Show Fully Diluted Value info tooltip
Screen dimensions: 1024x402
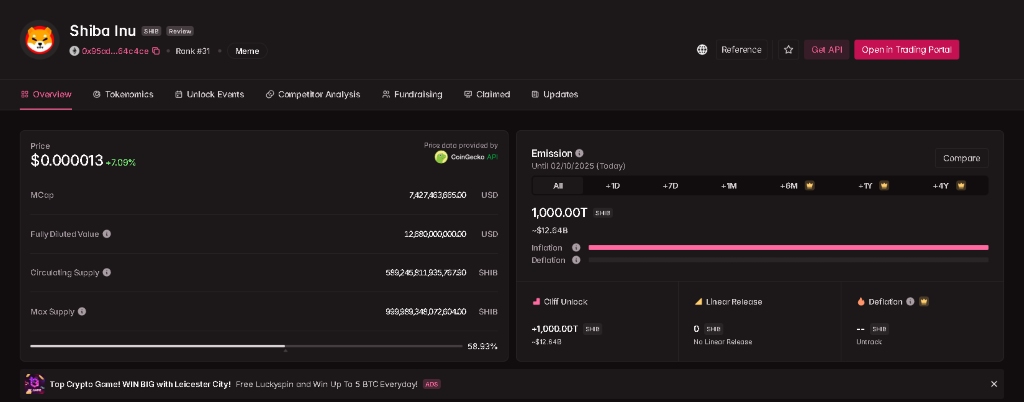pyautogui.click(x=106, y=234)
